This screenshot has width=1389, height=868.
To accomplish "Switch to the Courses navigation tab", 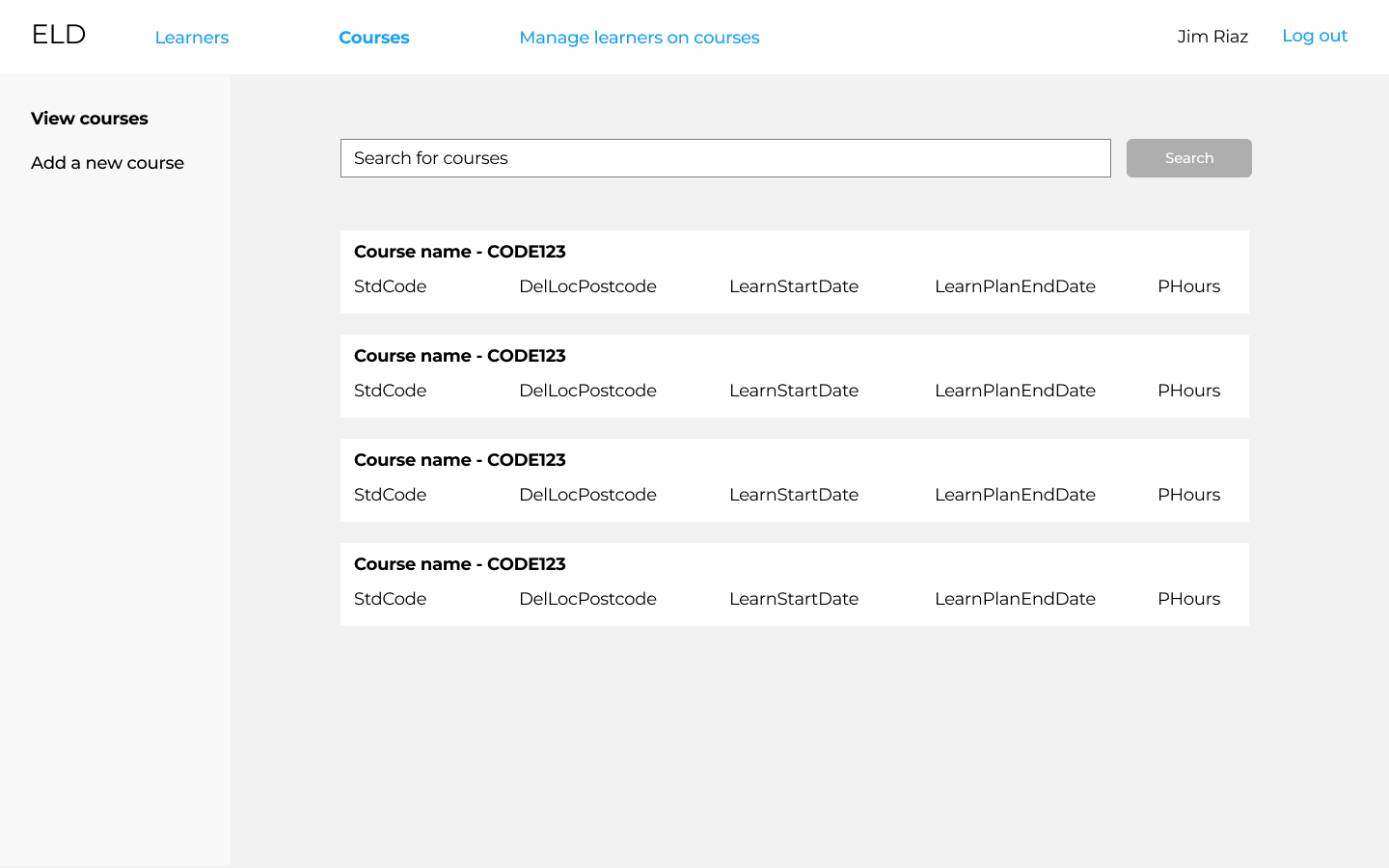I will click(x=373, y=38).
